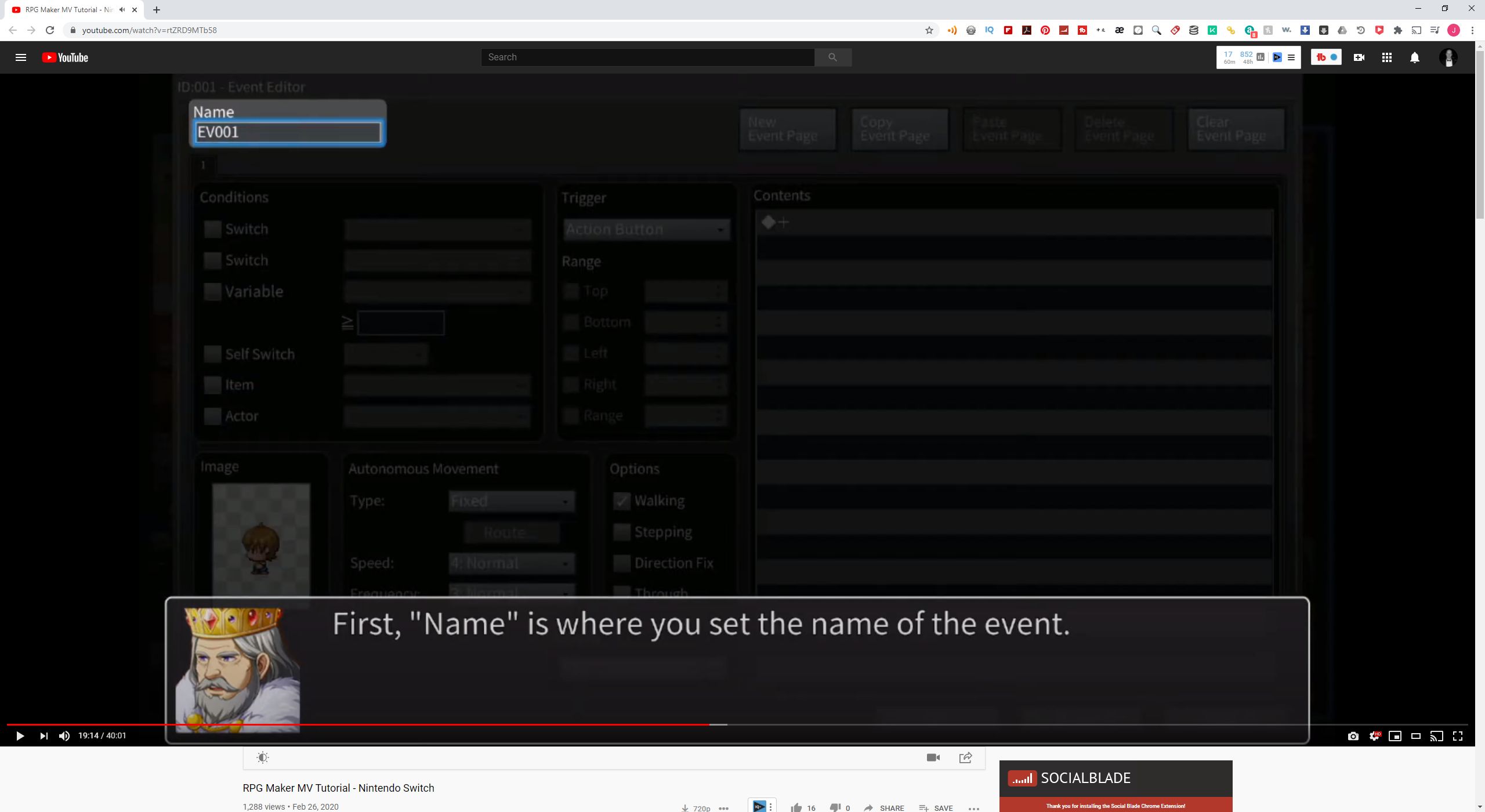Mute the tab via speaker icon
1485x812 pixels.
122,10
